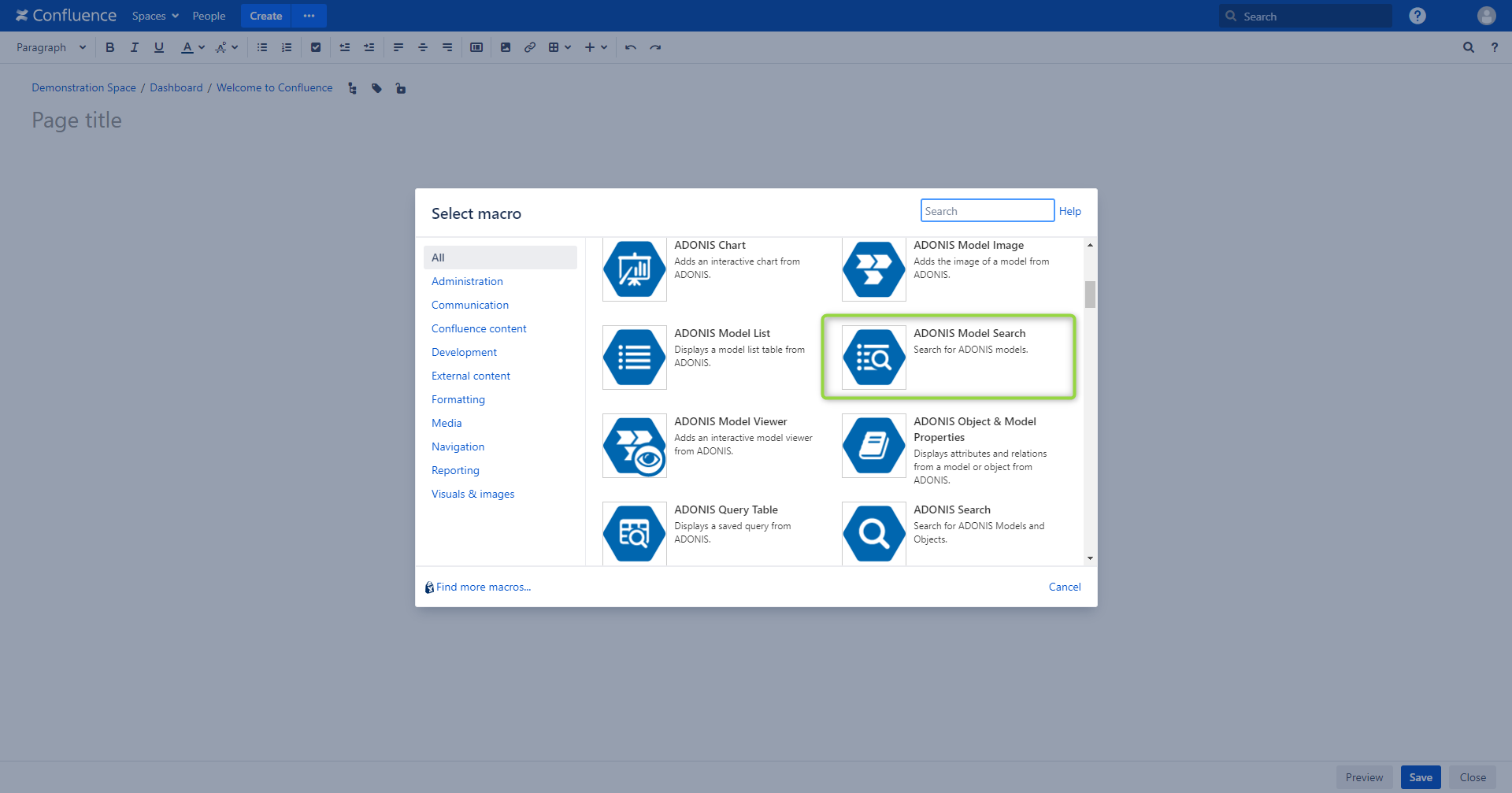
Task: Open the page layout tool
Action: [x=476, y=47]
